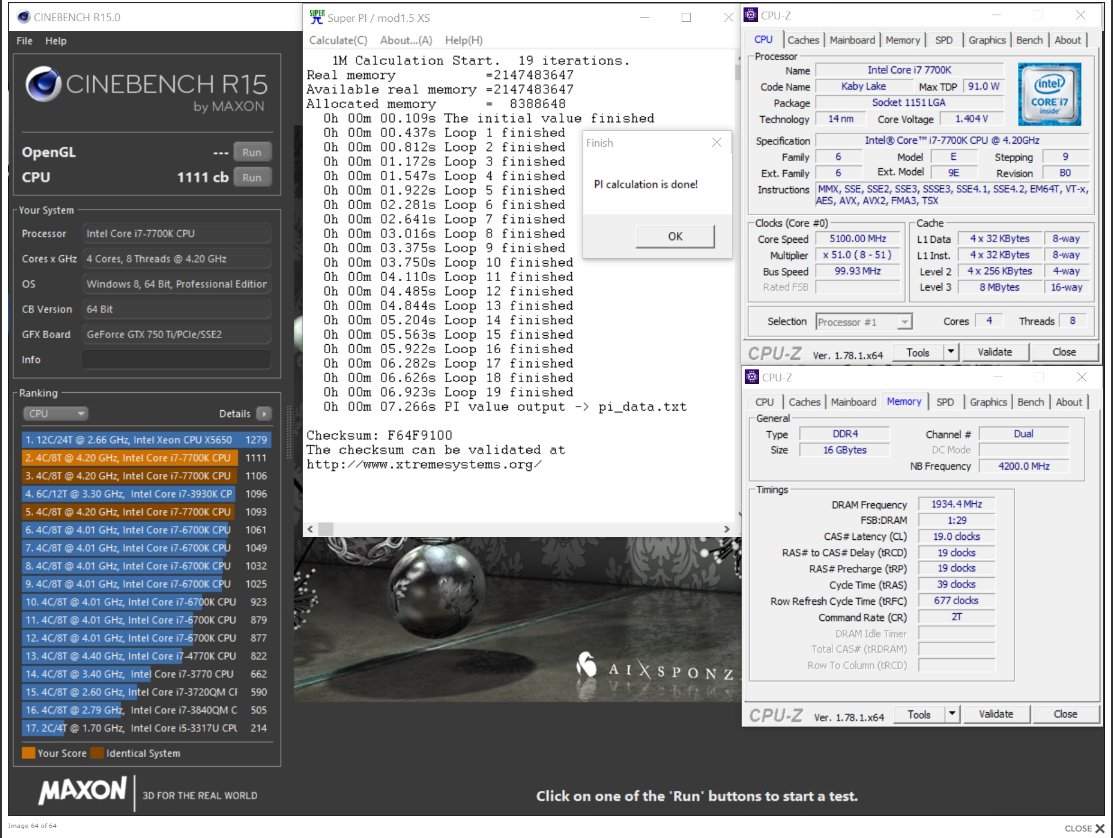Viewport: 1113px width, 838px height.
Task: Select ranking row 1 Xeon X5650
Action: tap(146, 440)
